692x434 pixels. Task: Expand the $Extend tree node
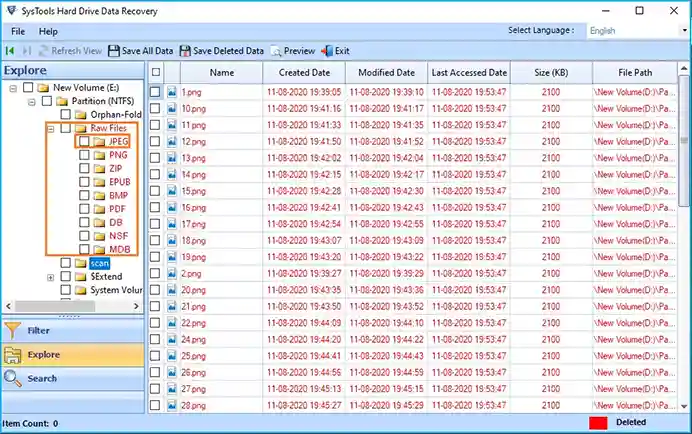(x=51, y=278)
